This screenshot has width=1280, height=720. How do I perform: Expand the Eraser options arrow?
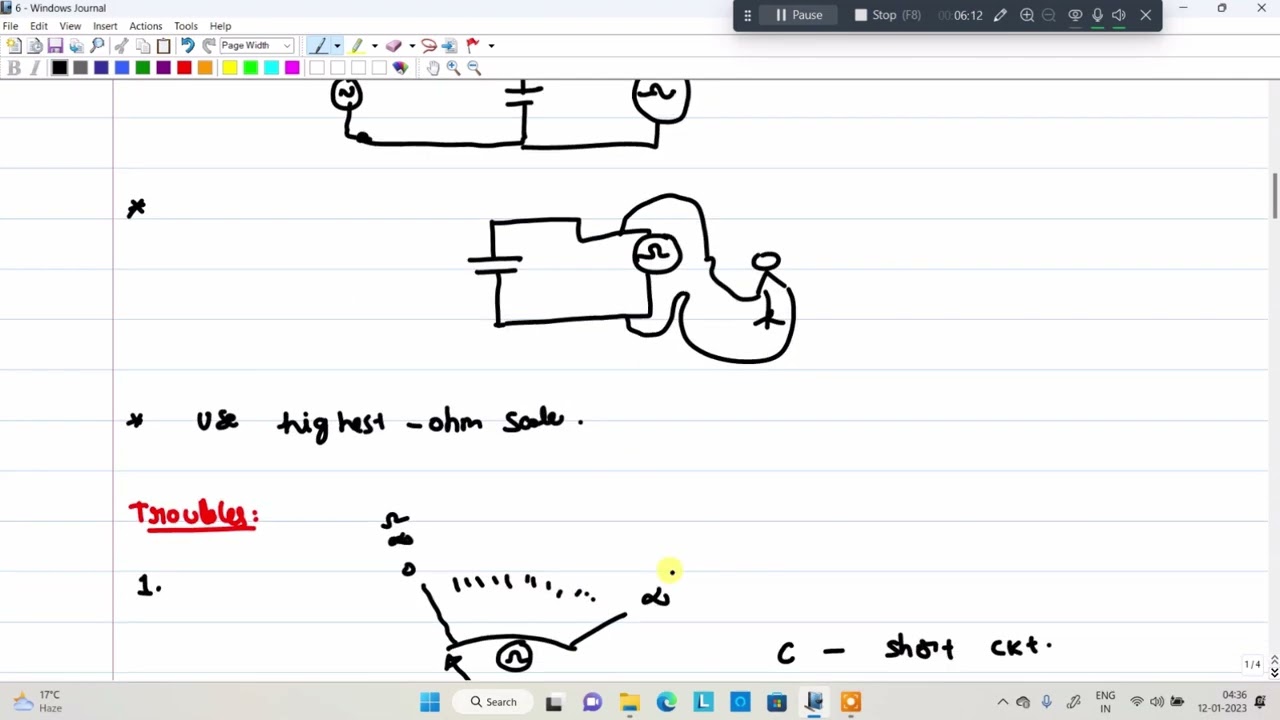point(411,46)
